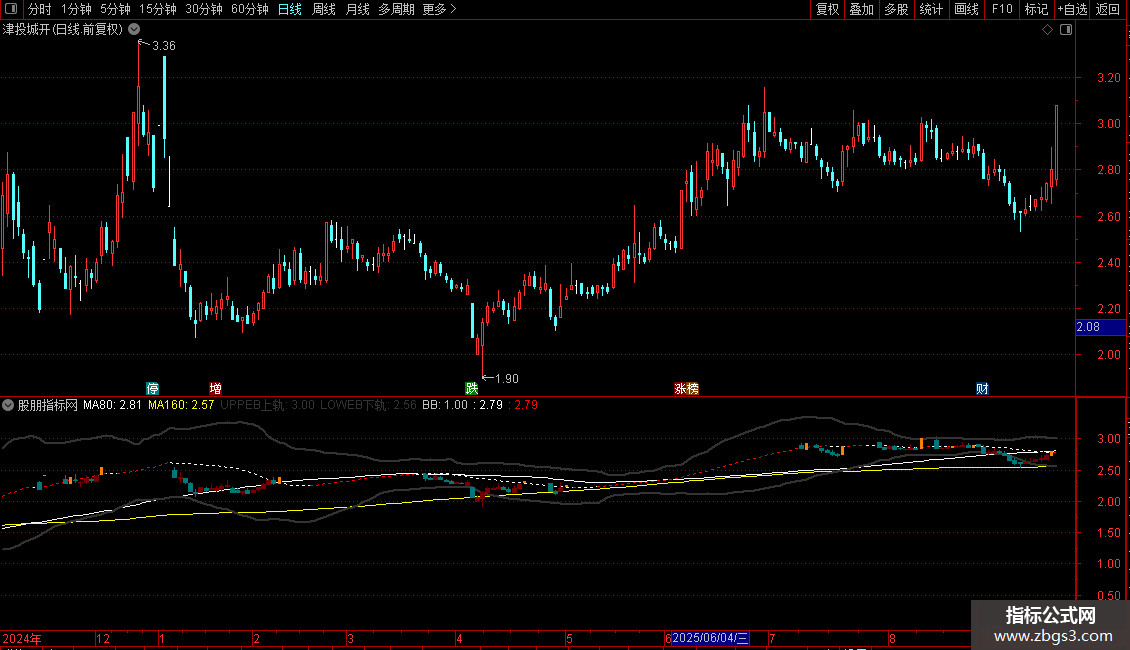This screenshot has height=650, width=1130.
Task: Click the 涨榜 event marker
Action: pyautogui.click(x=686, y=388)
